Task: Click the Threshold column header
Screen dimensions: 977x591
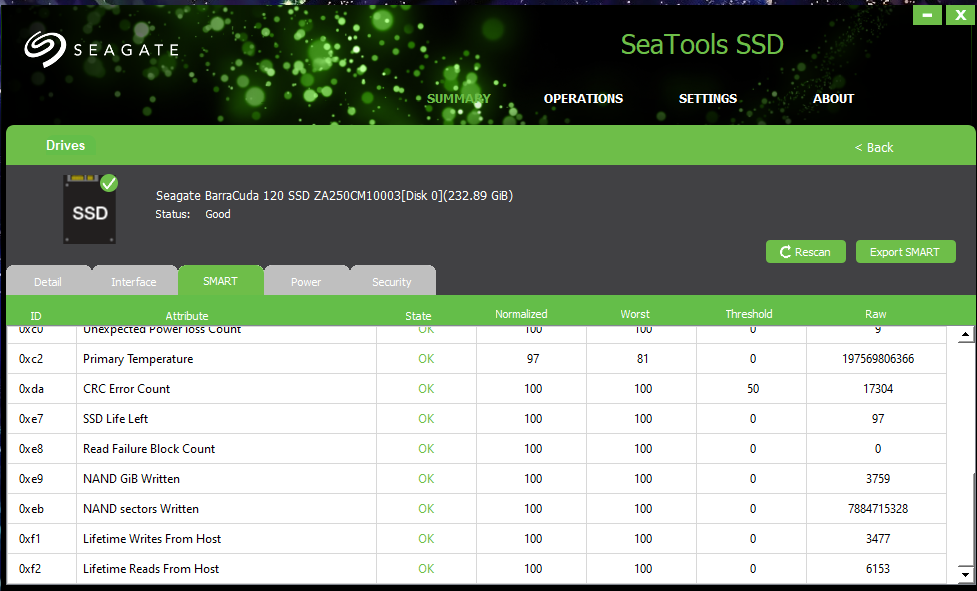Action: click(749, 314)
